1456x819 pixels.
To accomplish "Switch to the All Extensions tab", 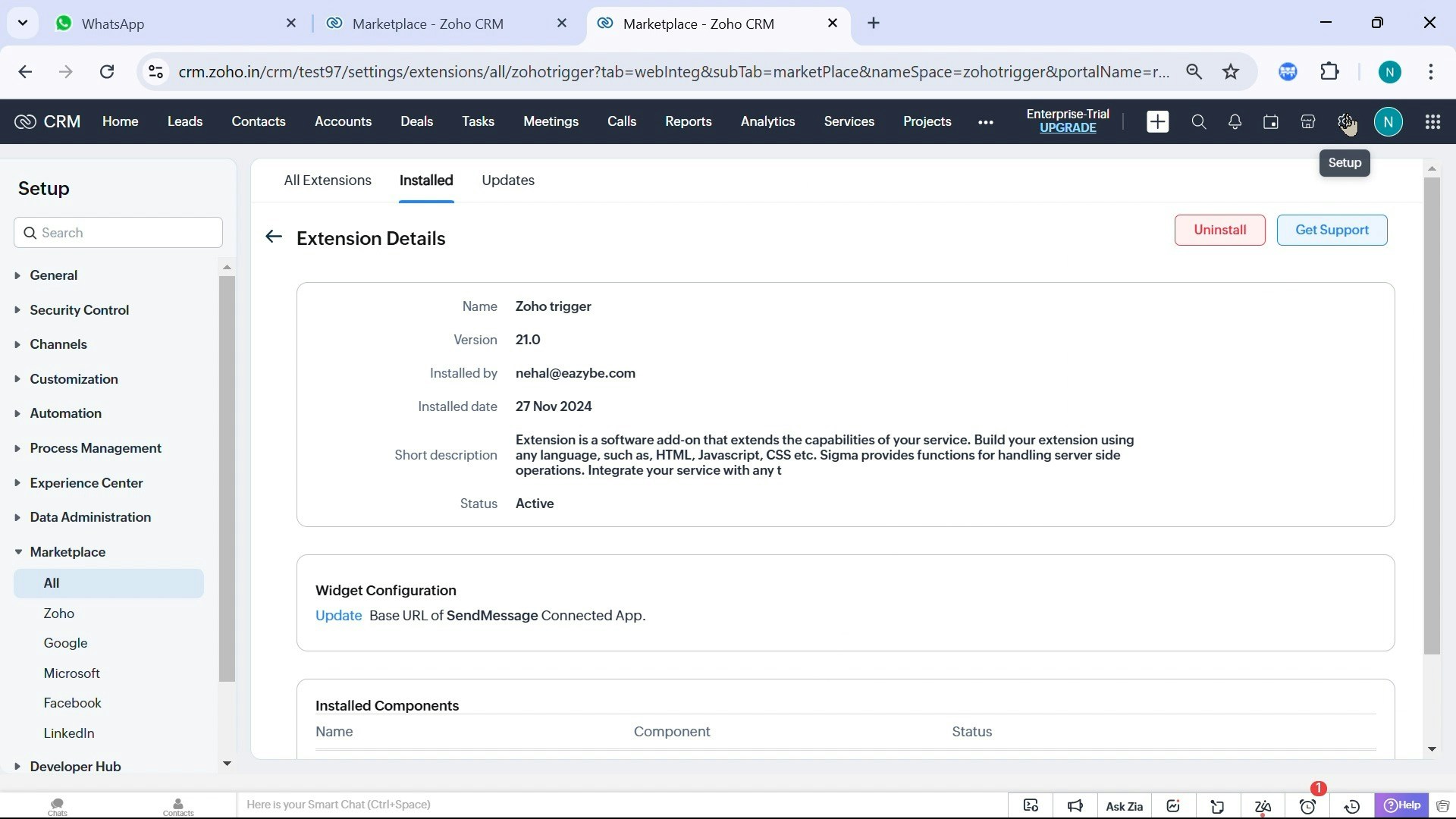I will point(328,180).
